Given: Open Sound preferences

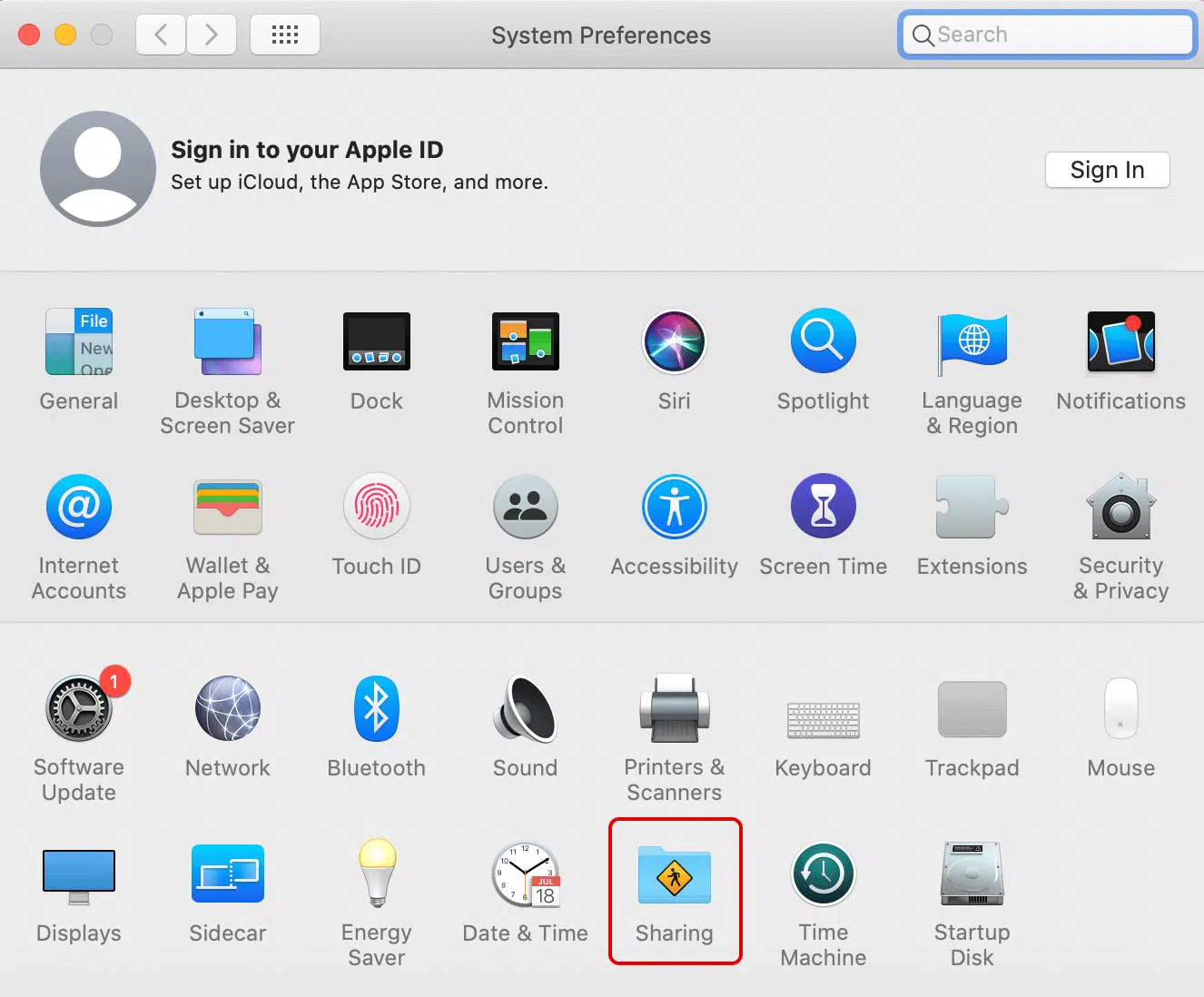Looking at the screenshot, I should [526, 708].
